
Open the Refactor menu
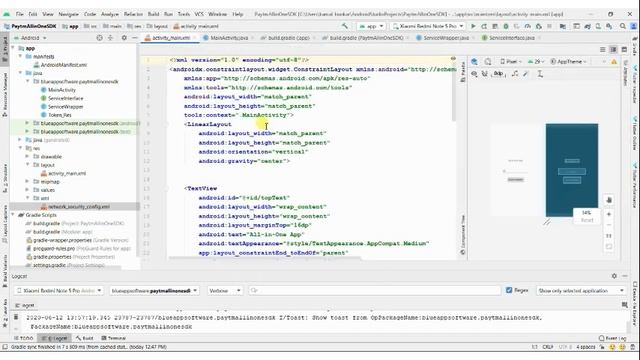tap(133, 14)
